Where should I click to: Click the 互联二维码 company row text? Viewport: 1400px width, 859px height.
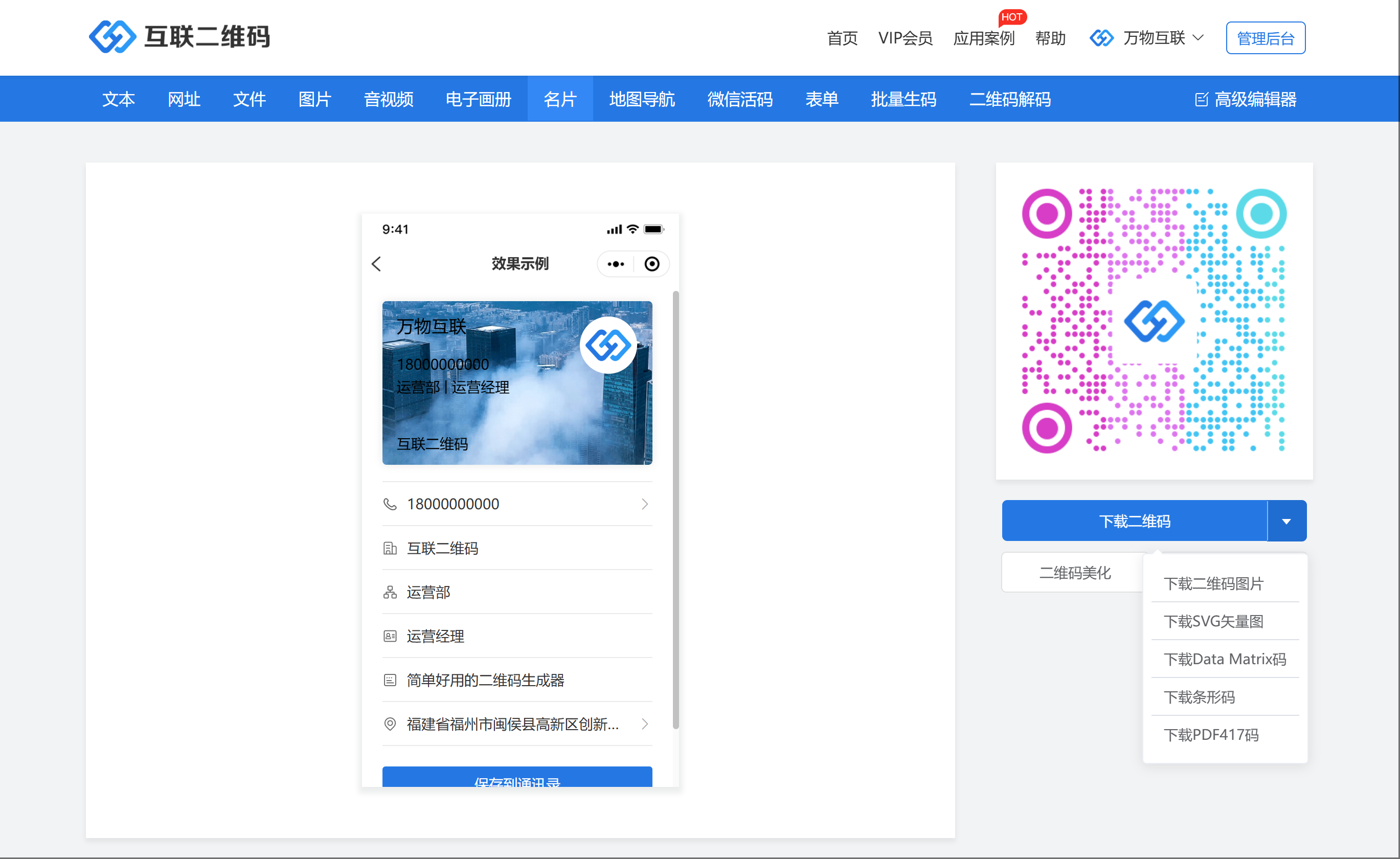[x=443, y=548]
